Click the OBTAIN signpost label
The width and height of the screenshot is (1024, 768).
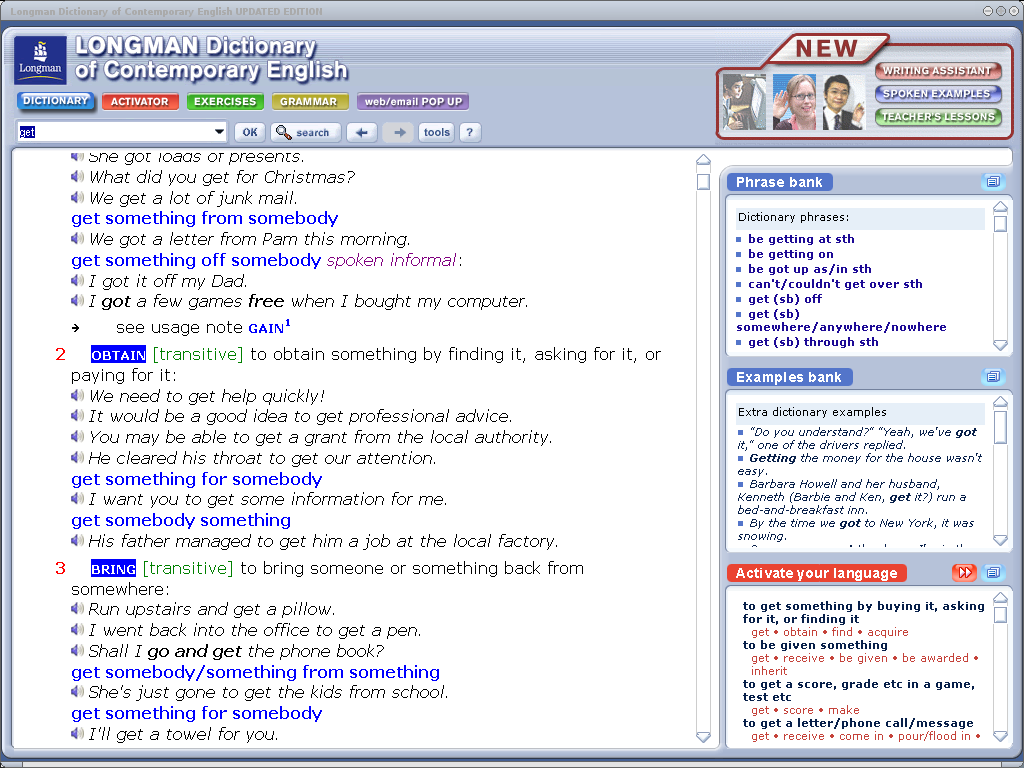tap(118, 355)
